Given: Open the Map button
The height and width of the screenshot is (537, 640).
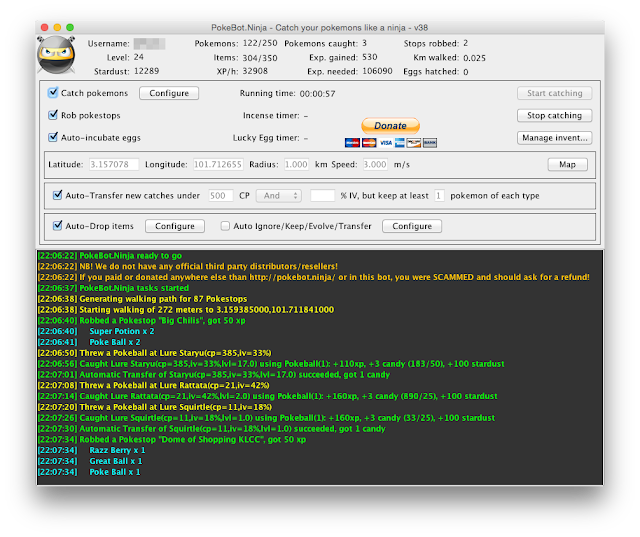Looking at the screenshot, I should tap(567, 164).
